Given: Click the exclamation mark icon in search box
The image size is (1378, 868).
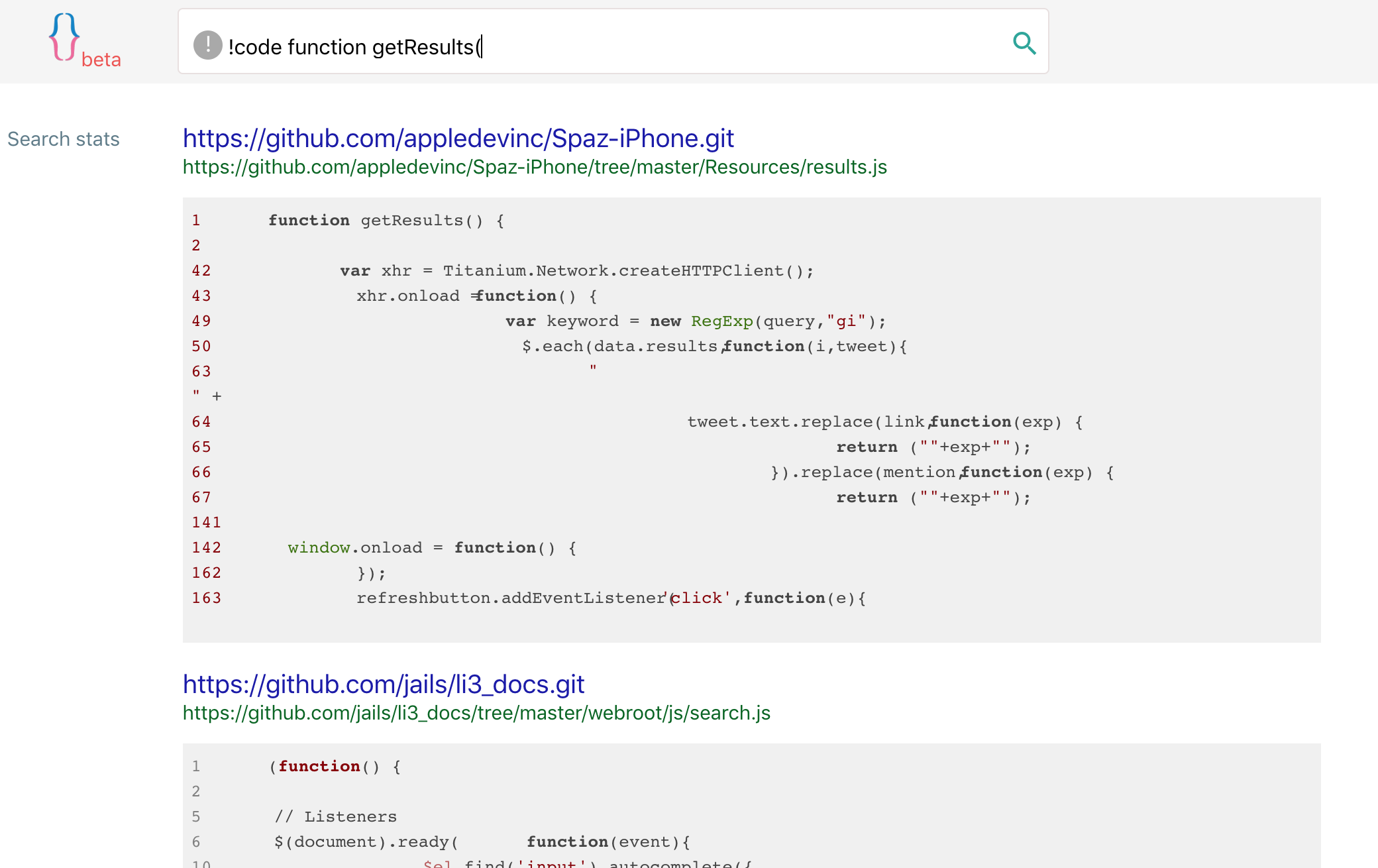Looking at the screenshot, I should tap(207, 45).
